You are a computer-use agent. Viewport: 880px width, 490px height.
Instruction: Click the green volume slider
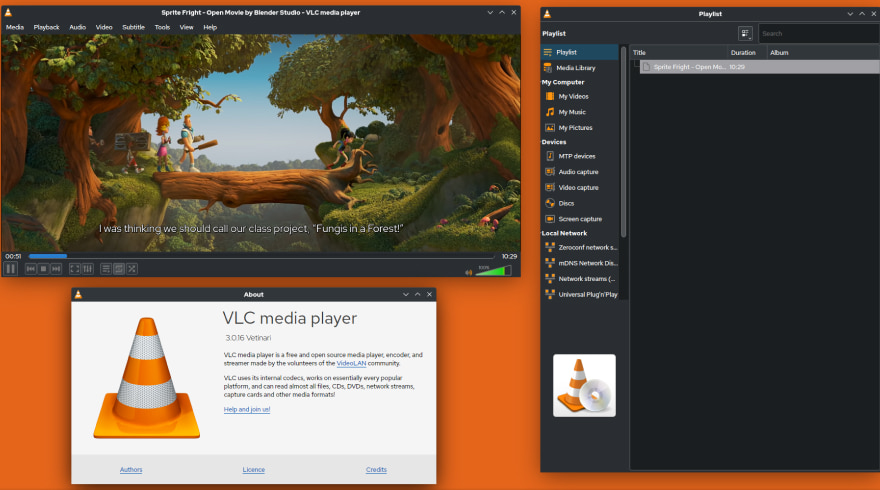click(x=493, y=271)
